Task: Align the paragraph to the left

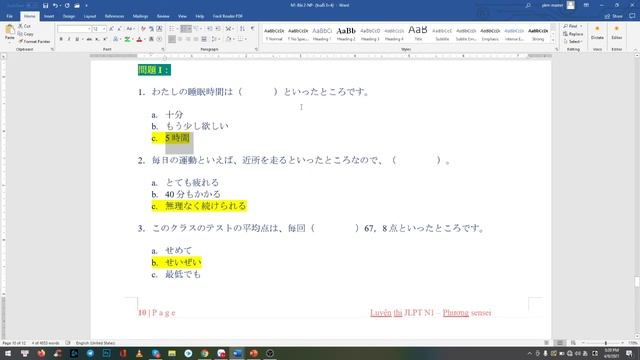Action: tap(172, 39)
